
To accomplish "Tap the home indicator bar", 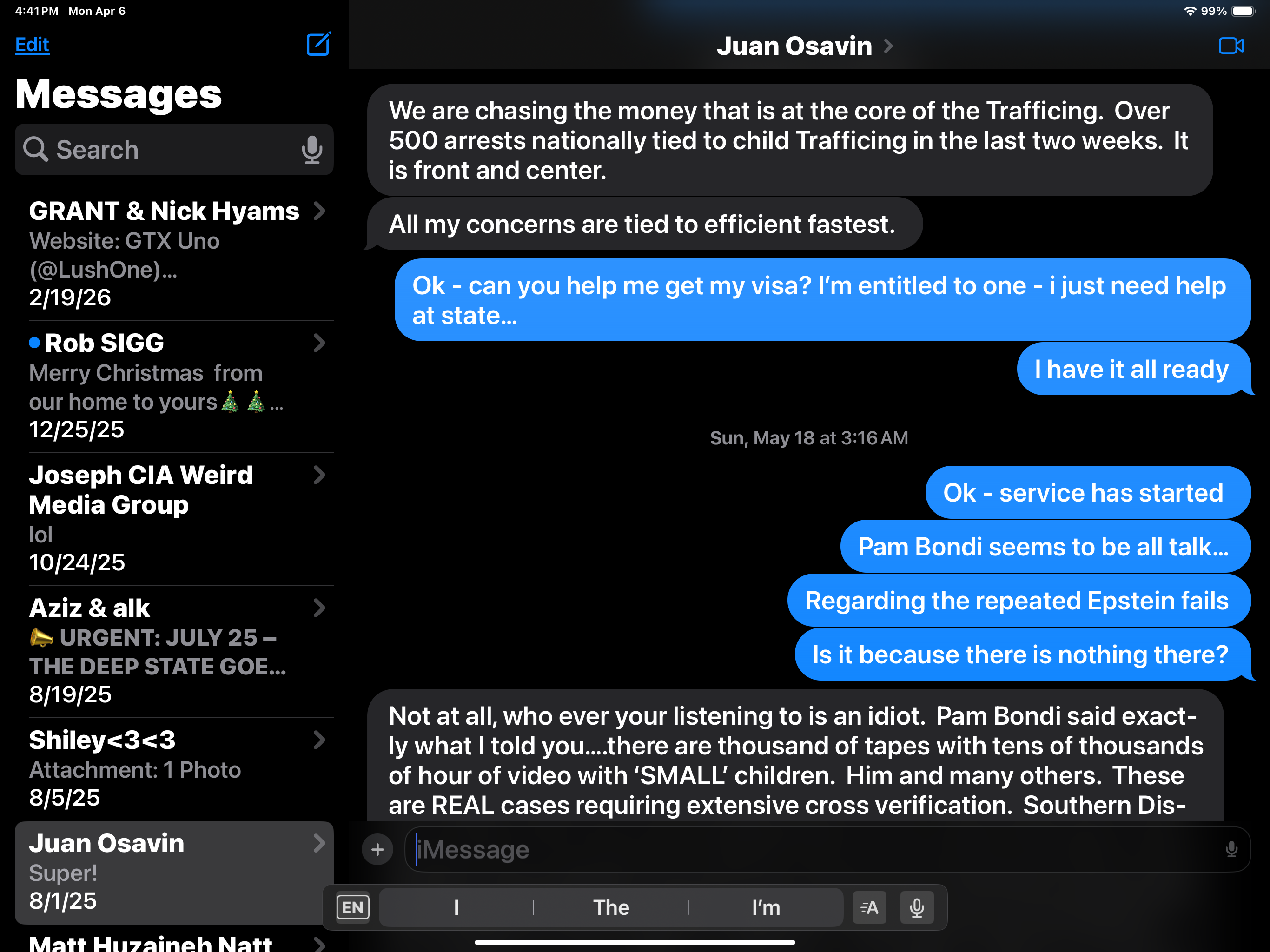I will point(635,942).
